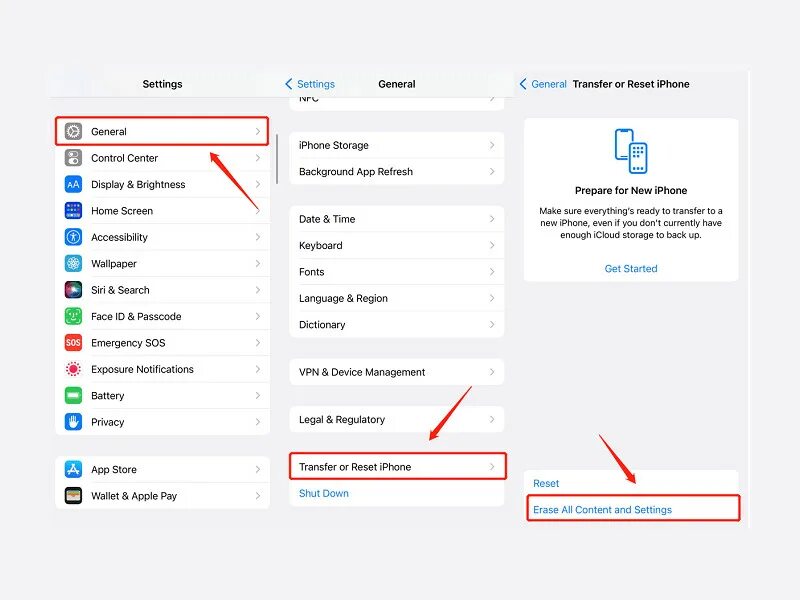Tap the Privacy hand icon

click(73, 422)
